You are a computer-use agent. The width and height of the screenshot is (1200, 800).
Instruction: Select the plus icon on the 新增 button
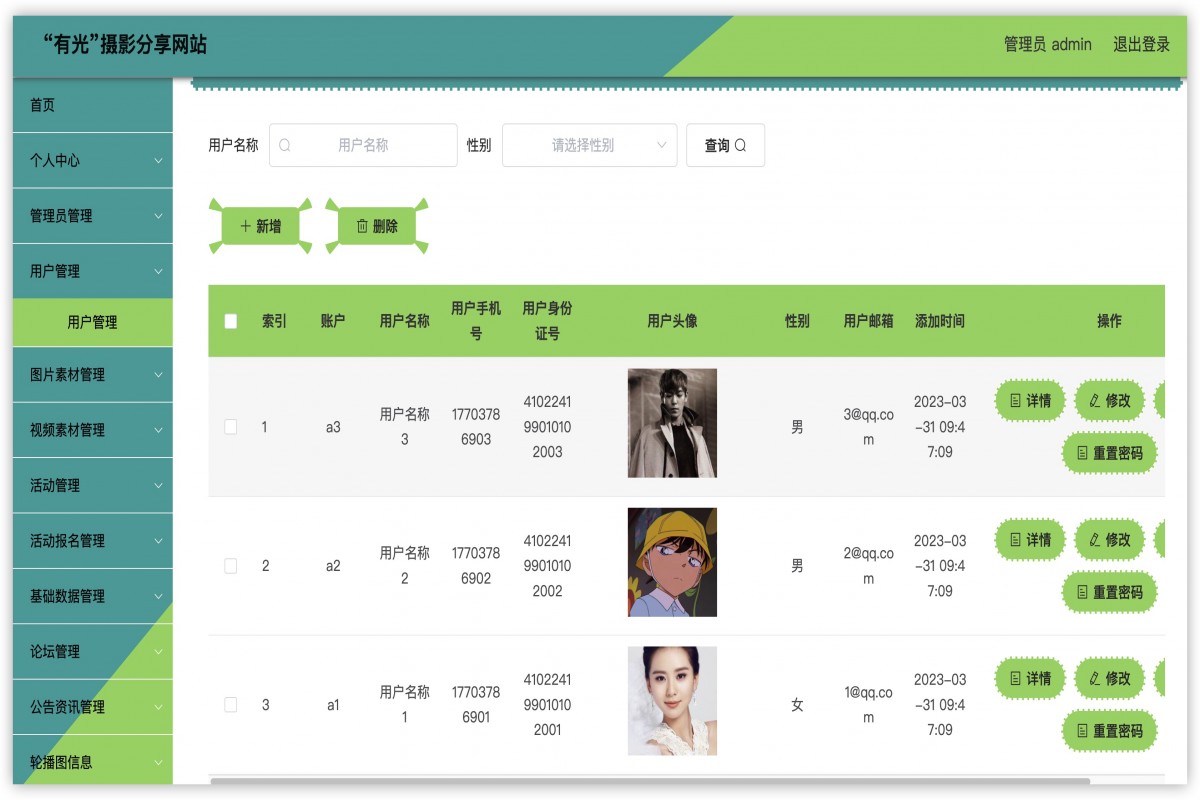click(243, 226)
